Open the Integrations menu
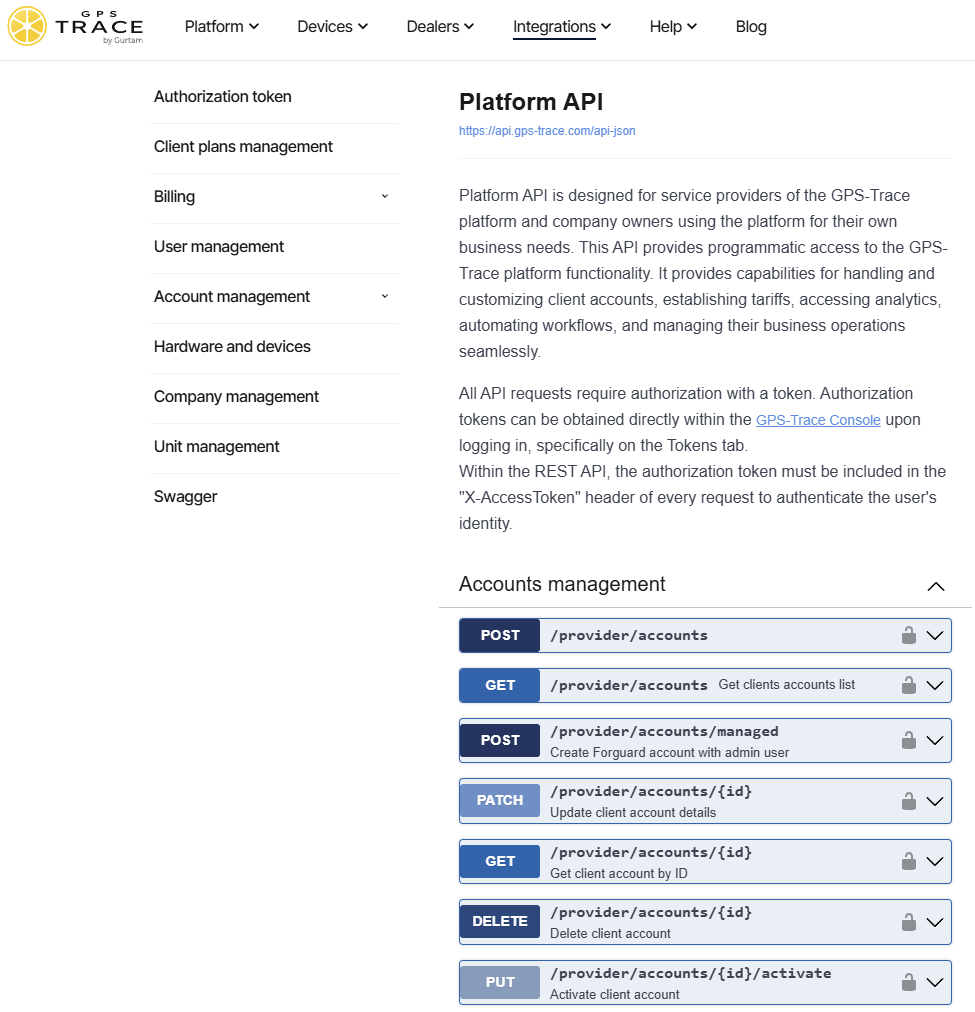The width and height of the screenshot is (975, 1012). coord(561,26)
